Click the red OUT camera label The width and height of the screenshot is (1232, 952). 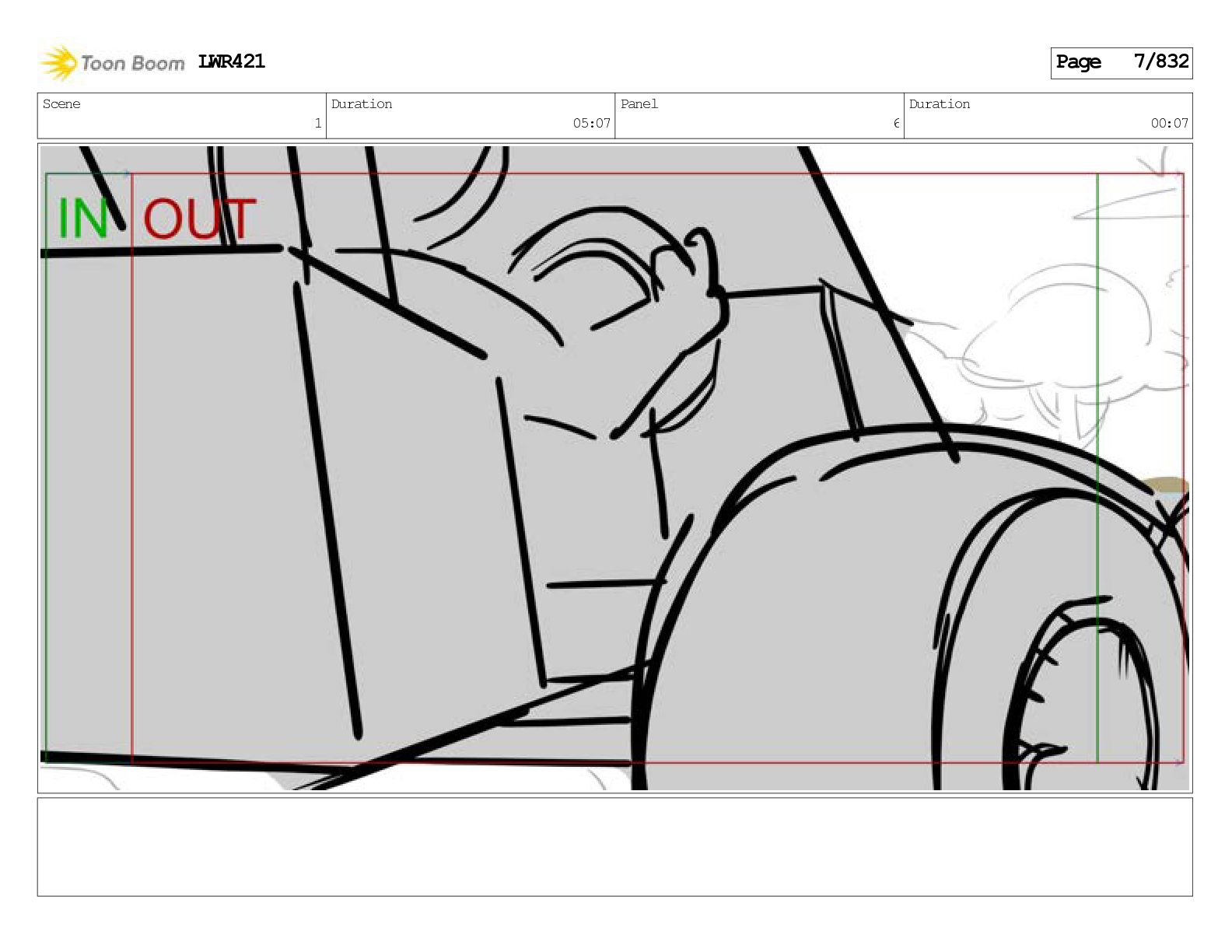(x=199, y=219)
